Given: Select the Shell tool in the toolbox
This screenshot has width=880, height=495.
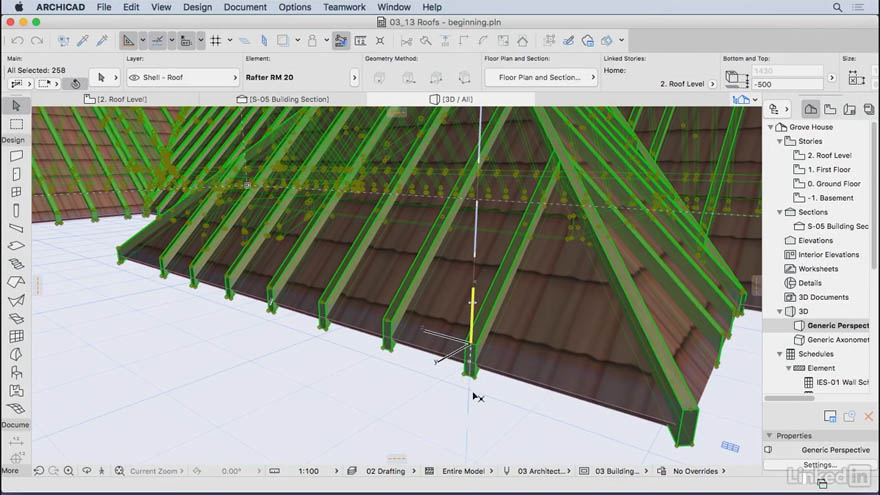Looking at the screenshot, I should pyautogui.click(x=16, y=300).
